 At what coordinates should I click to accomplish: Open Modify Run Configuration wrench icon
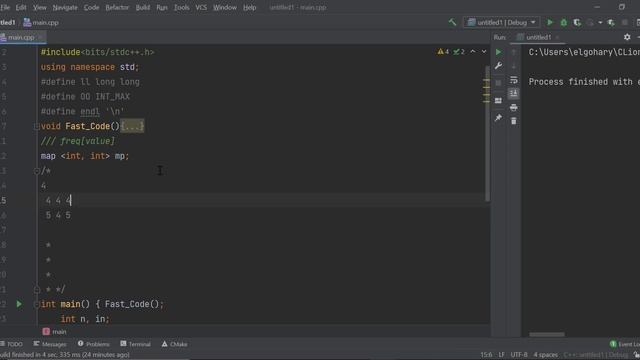click(x=498, y=66)
